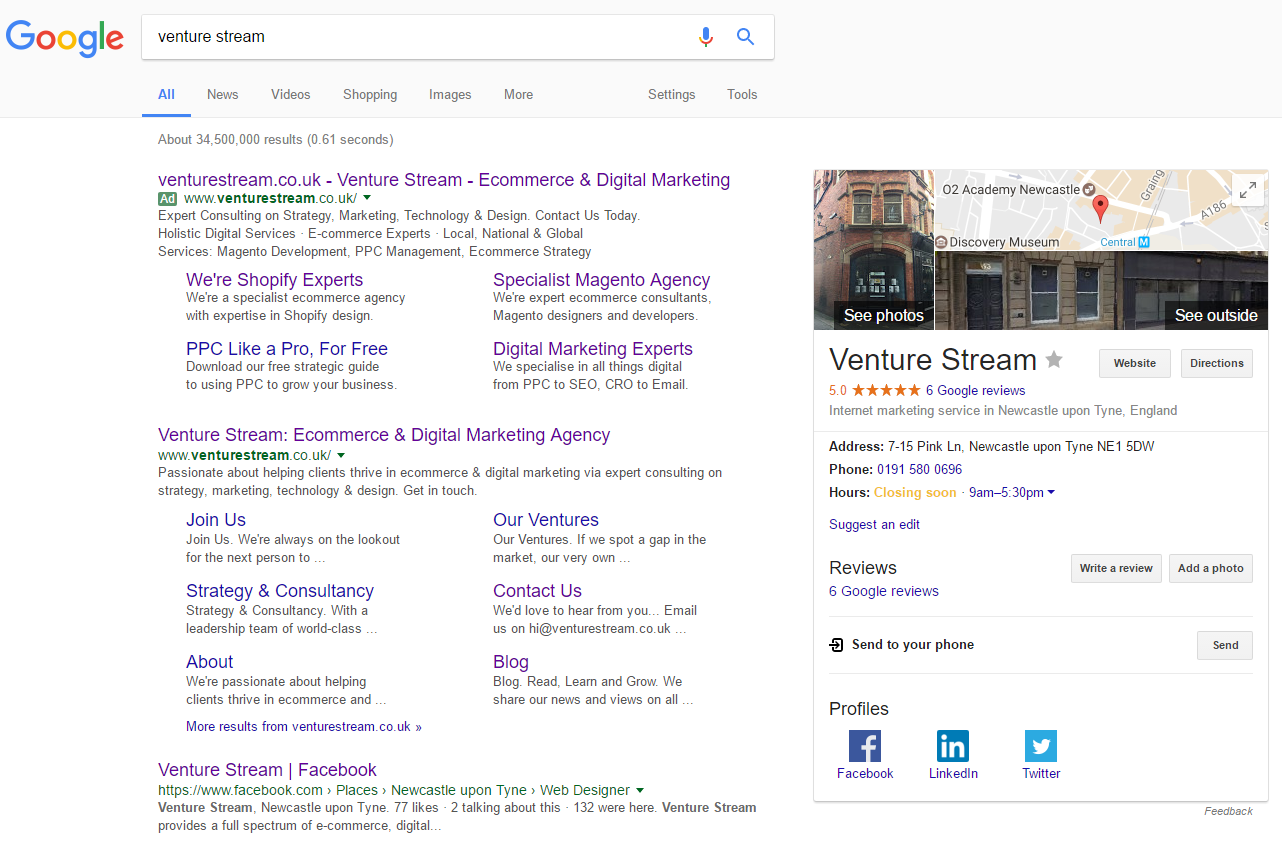Save Venture Stream with star icon
1282x844 pixels.
1054,360
